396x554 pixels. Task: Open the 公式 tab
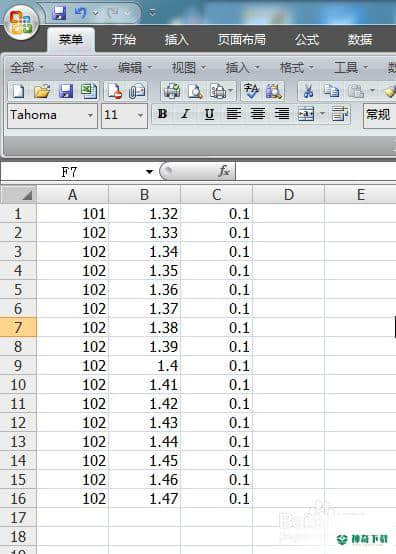click(x=307, y=39)
